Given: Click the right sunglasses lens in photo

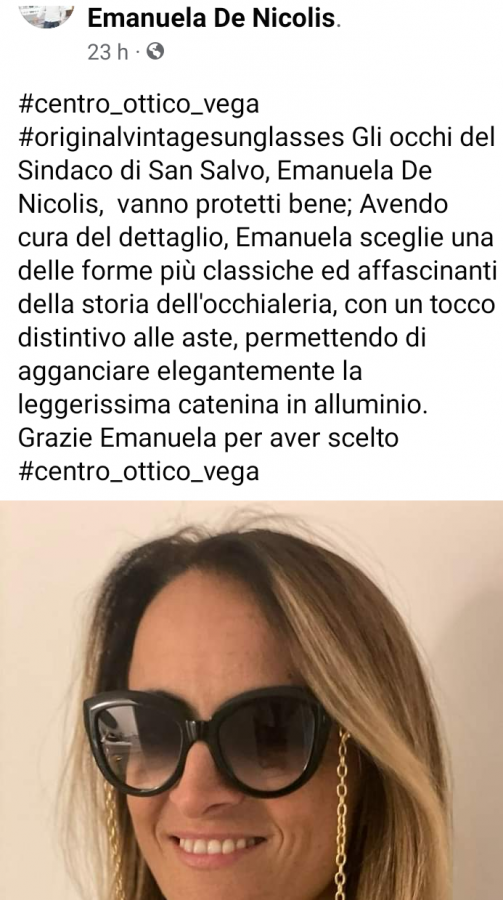Looking at the screenshot, I should coord(269,740).
